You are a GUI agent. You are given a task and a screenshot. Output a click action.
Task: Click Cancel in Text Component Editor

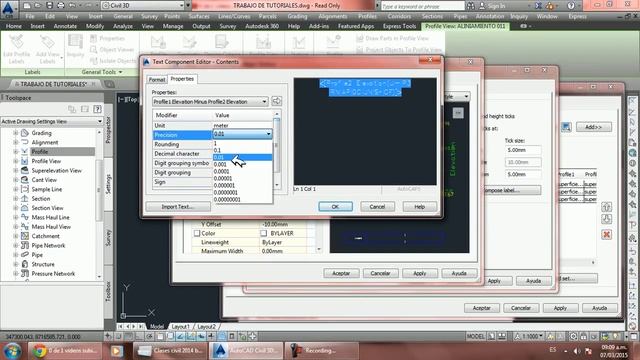[378, 207]
